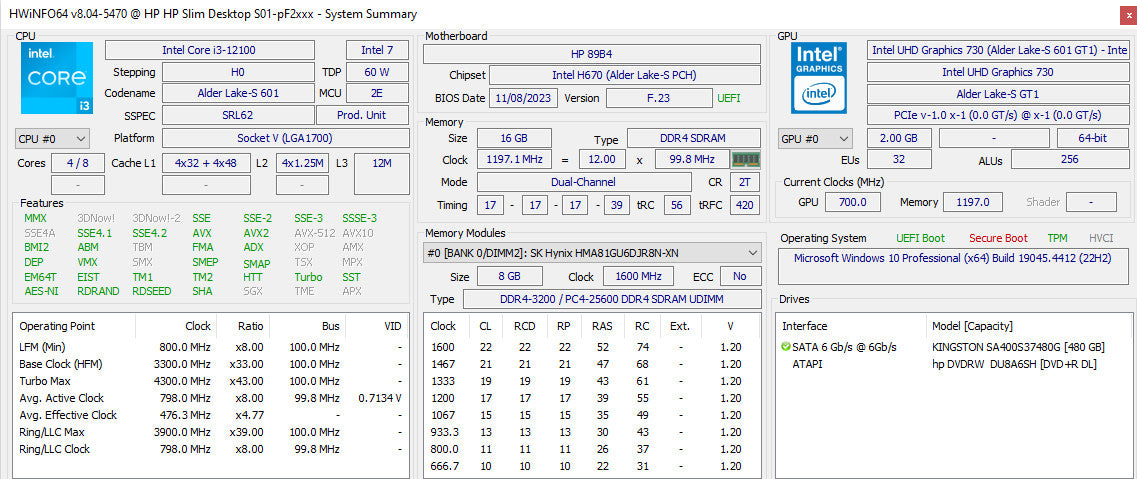The height and width of the screenshot is (479, 1137).
Task: Expand the memory module SK Hynix dropdown
Action: click(592, 253)
